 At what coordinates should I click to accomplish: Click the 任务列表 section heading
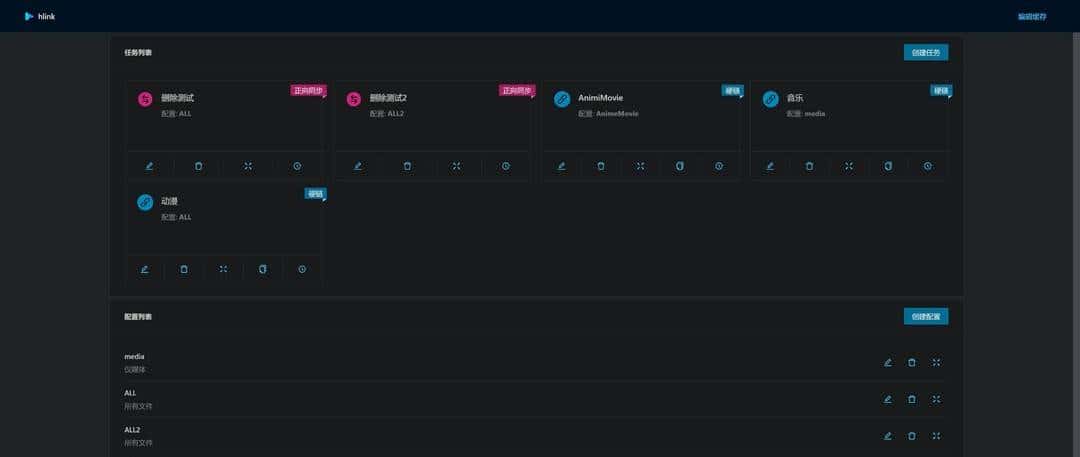(x=138, y=52)
